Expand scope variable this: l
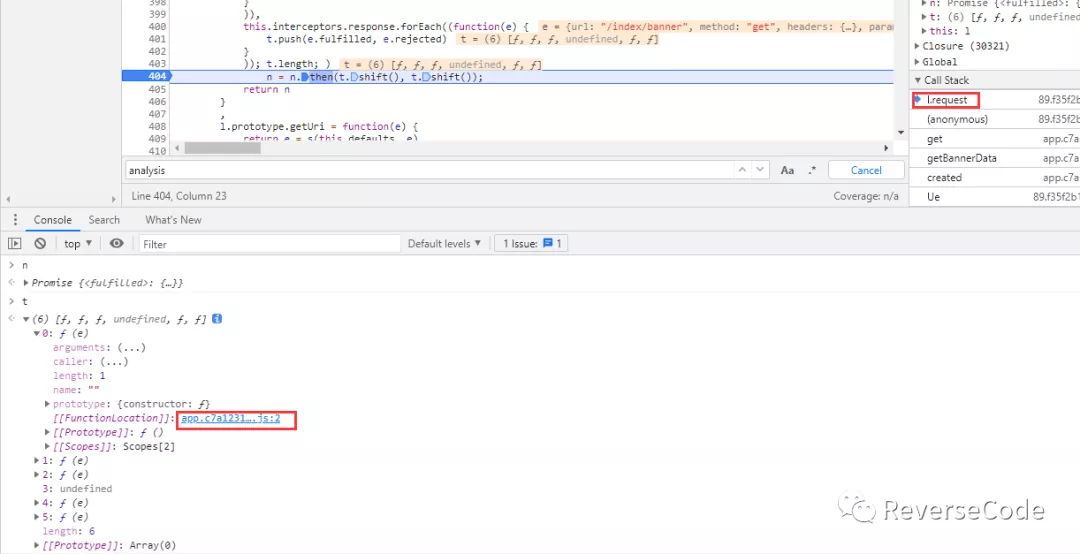Viewport: 1080px width, 554px height. pos(925,31)
